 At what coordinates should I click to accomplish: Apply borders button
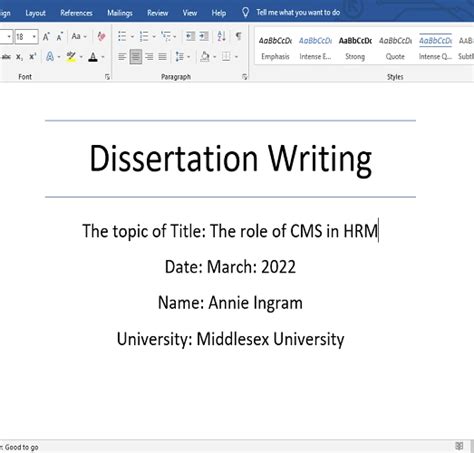pyautogui.click(x=226, y=57)
